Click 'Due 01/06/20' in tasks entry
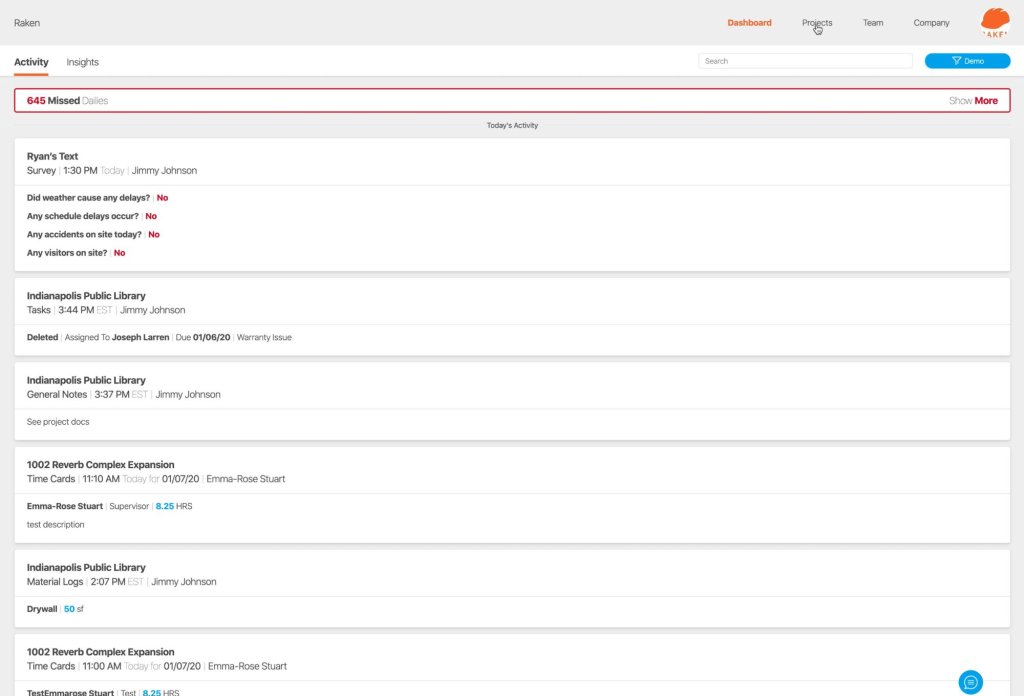 [x=202, y=338]
